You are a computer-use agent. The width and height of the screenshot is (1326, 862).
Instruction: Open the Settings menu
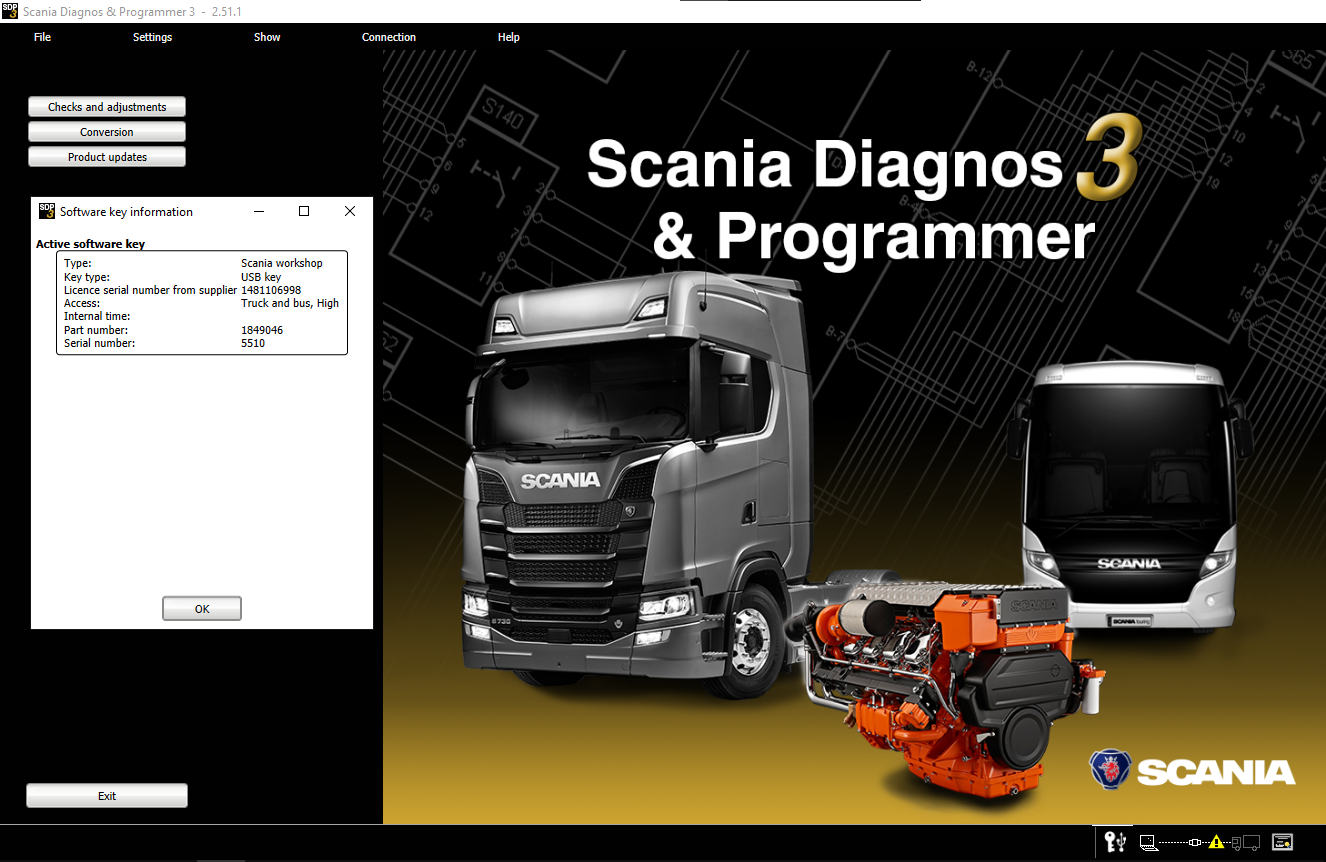[x=152, y=37]
